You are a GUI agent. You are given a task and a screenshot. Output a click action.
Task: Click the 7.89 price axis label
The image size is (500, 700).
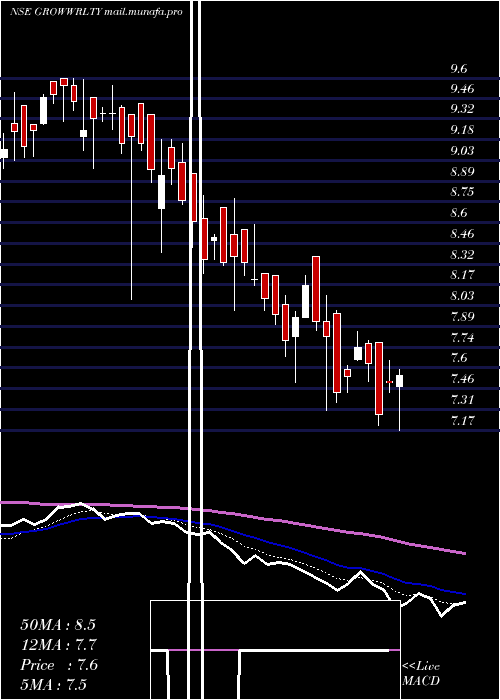(462, 317)
